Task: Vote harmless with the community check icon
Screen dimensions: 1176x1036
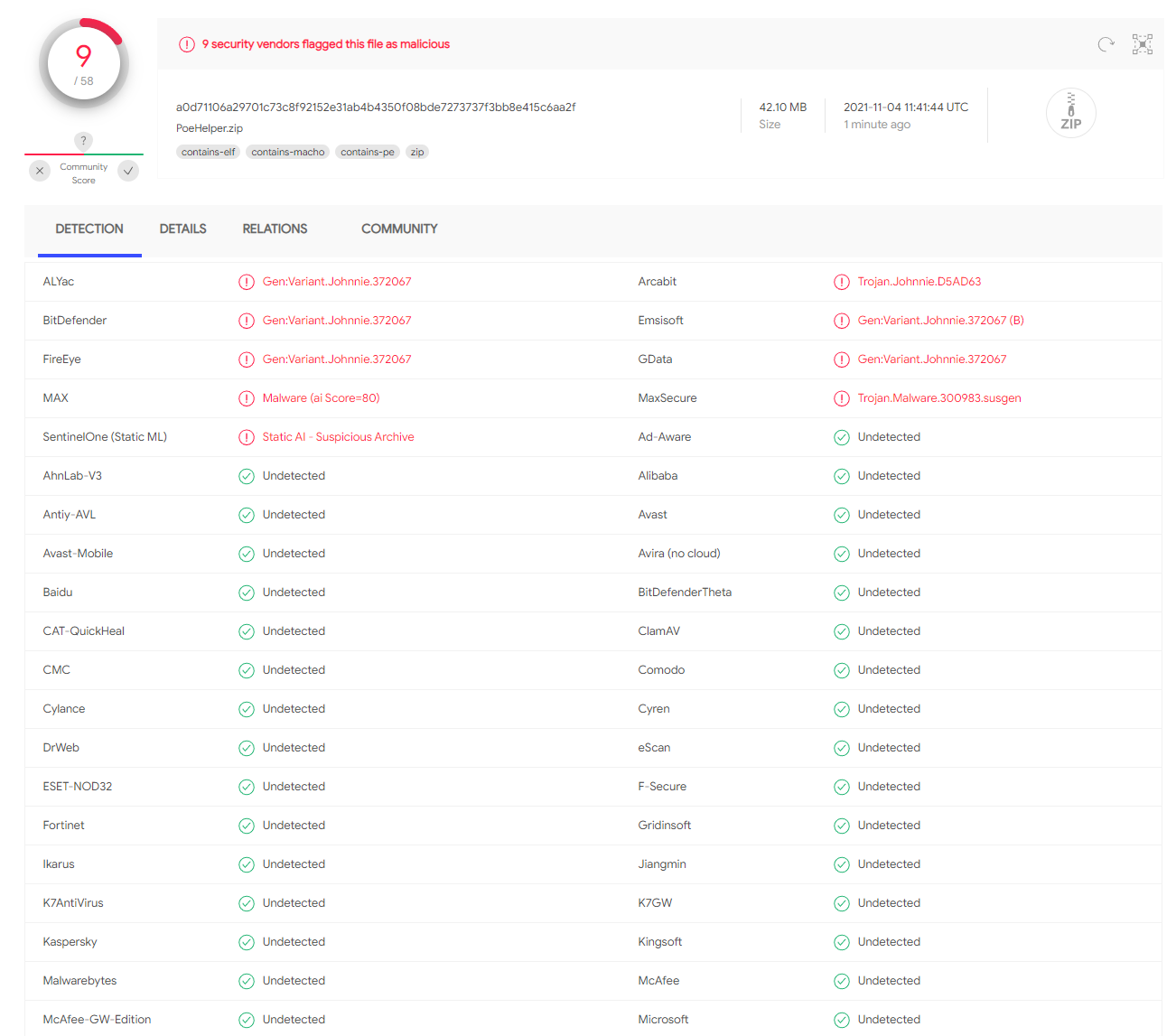Action: click(x=129, y=171)
